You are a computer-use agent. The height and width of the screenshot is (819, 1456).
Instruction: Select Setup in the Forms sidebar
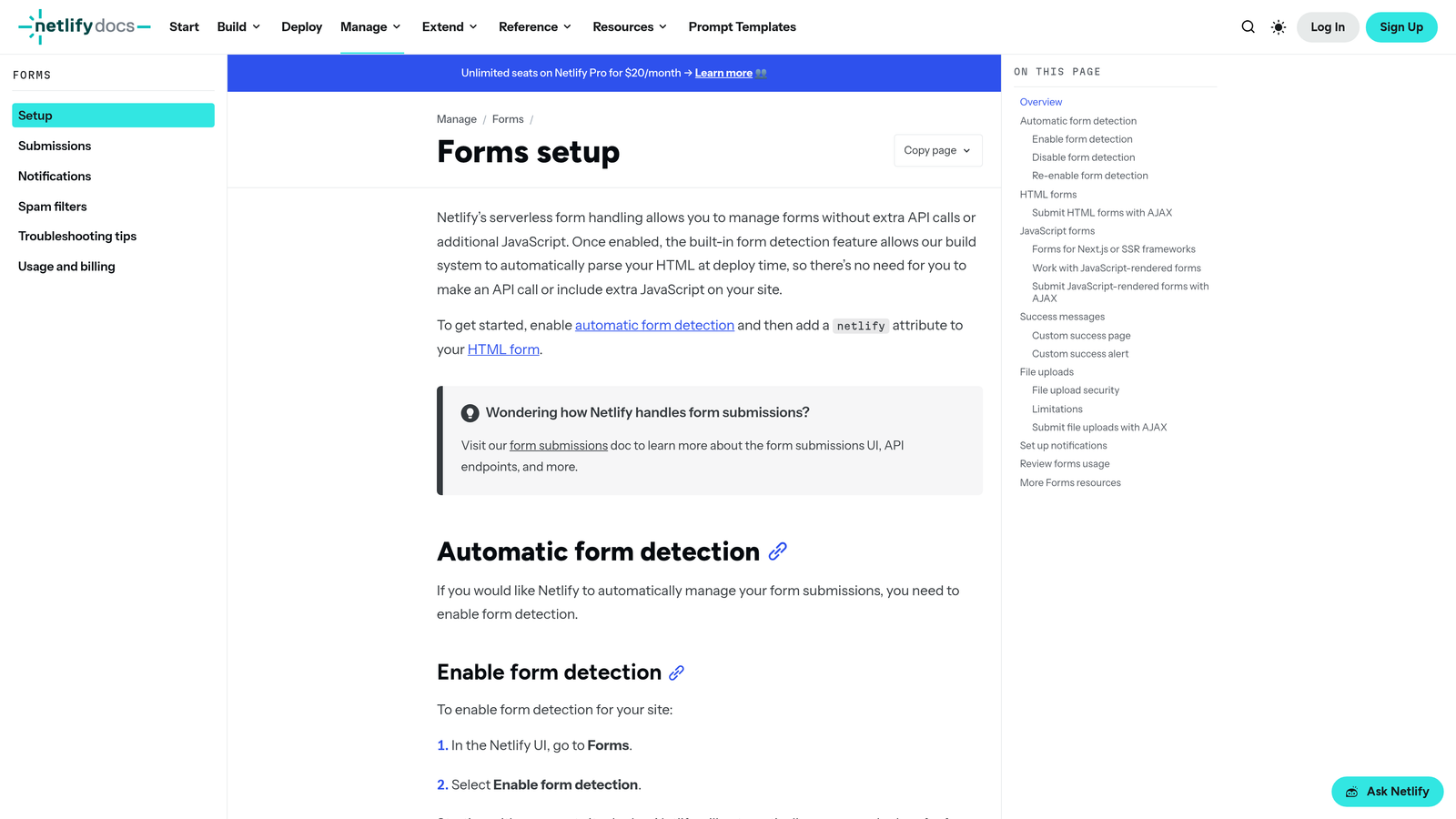coord(113,116)
